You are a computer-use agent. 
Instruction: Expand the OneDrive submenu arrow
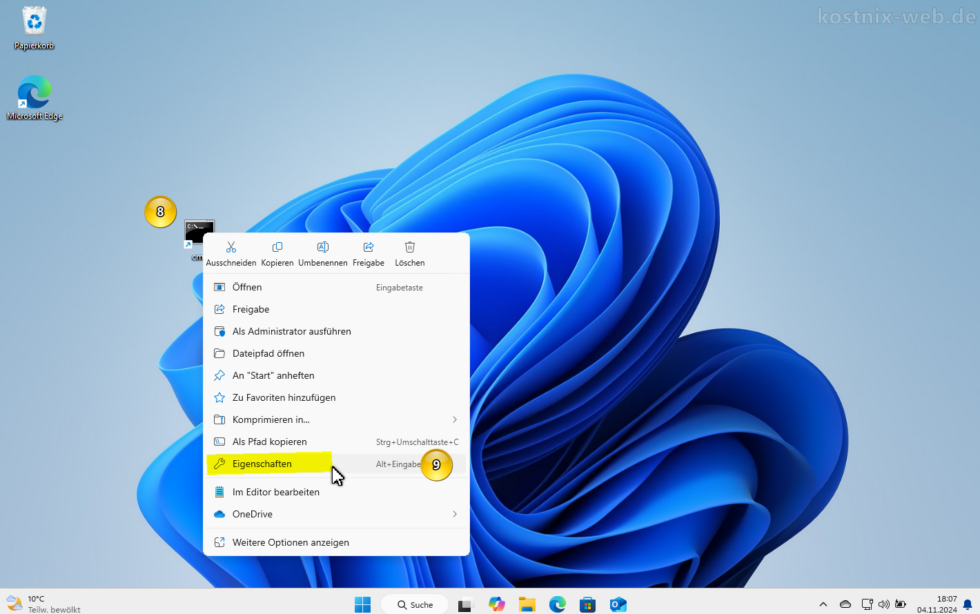point(454,514)
